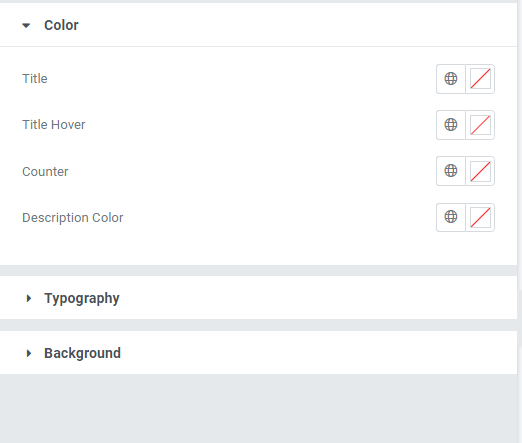Pick a color with Title swatch
This screenshot has height=443, width=522.
(480, 79)
